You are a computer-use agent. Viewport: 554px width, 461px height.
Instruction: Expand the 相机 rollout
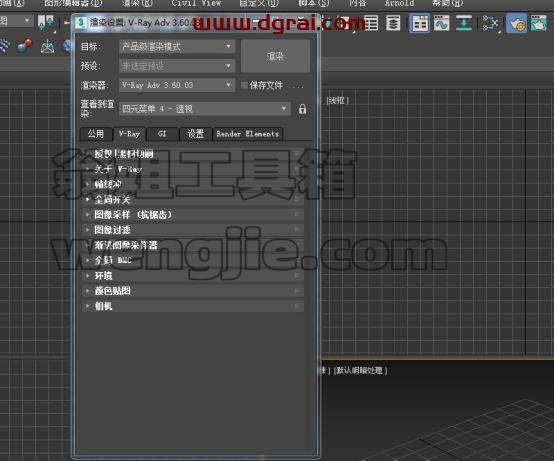(x=193, y=306)
